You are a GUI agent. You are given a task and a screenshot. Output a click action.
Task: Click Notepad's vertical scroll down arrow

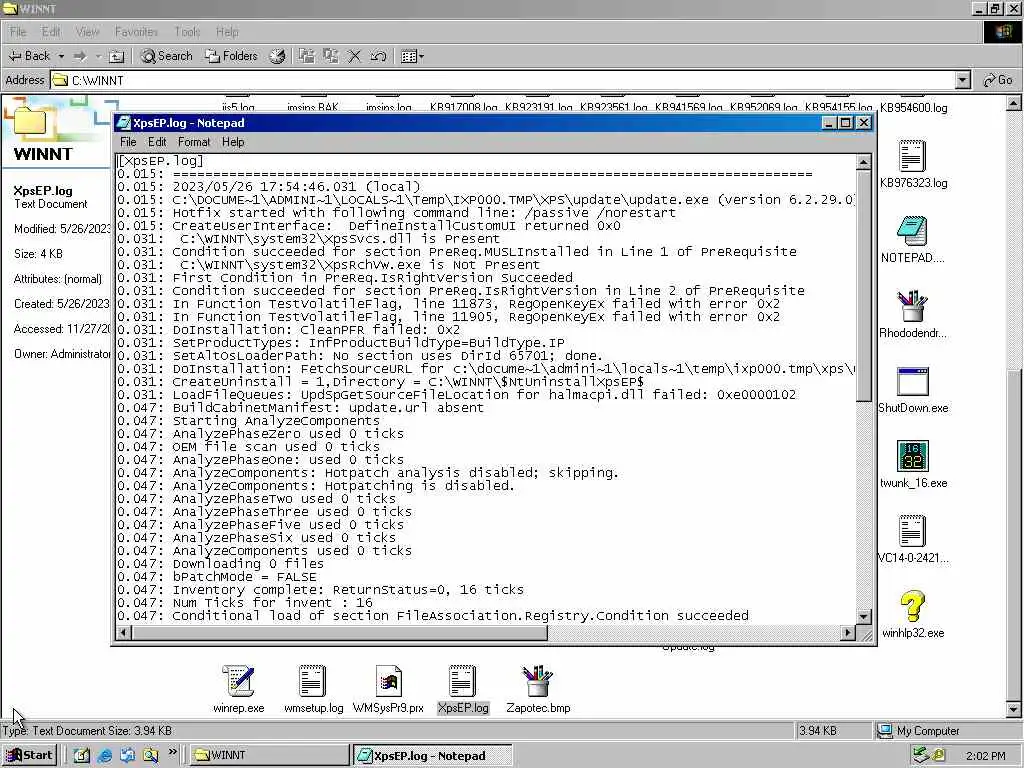[863, 616]
